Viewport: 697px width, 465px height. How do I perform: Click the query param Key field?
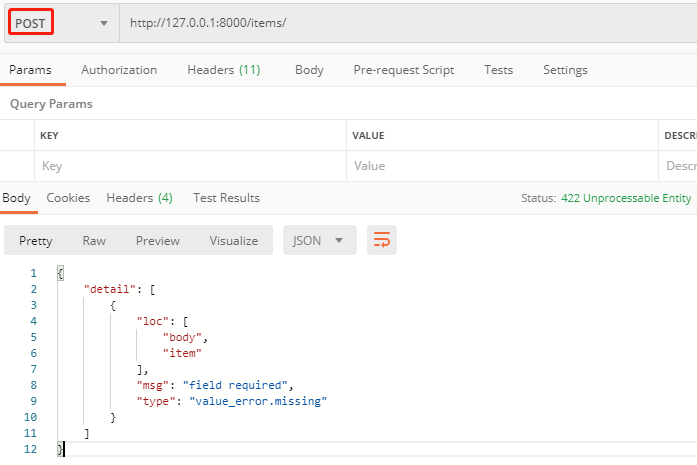(x=190, y=166)
